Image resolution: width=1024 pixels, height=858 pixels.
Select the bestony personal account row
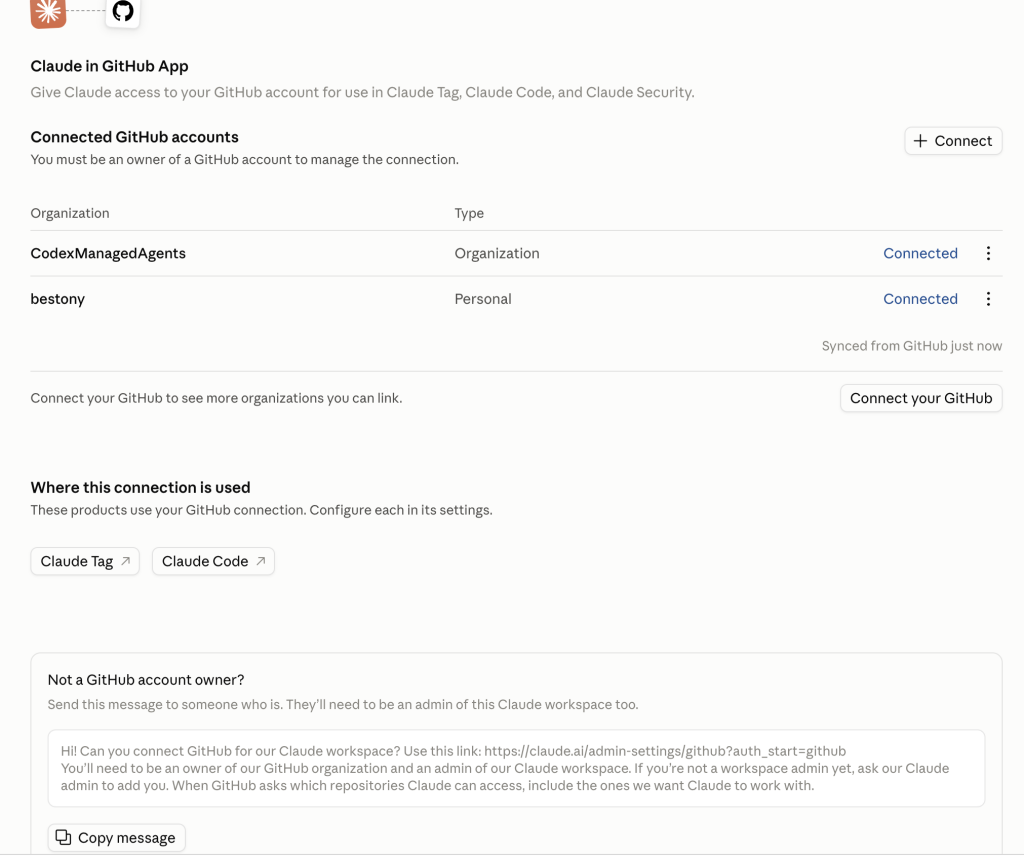click(516, 299)
